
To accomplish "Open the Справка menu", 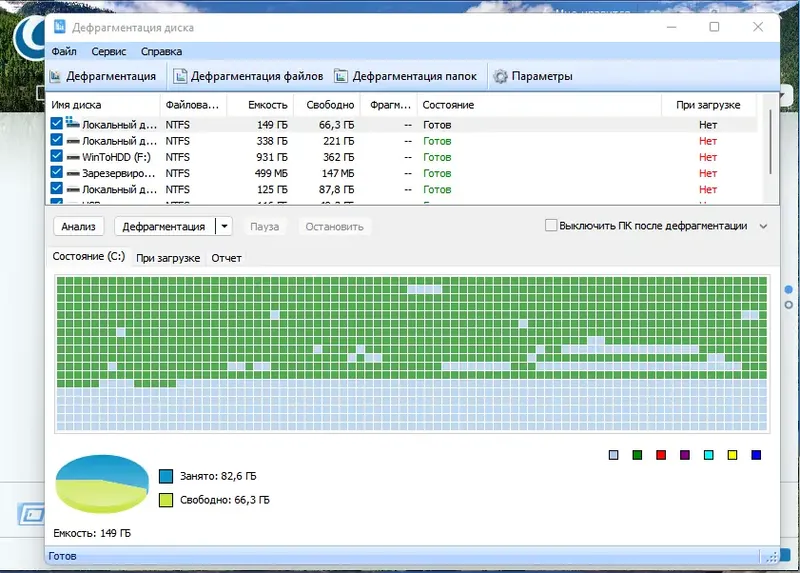I will (x=161, y=52).
